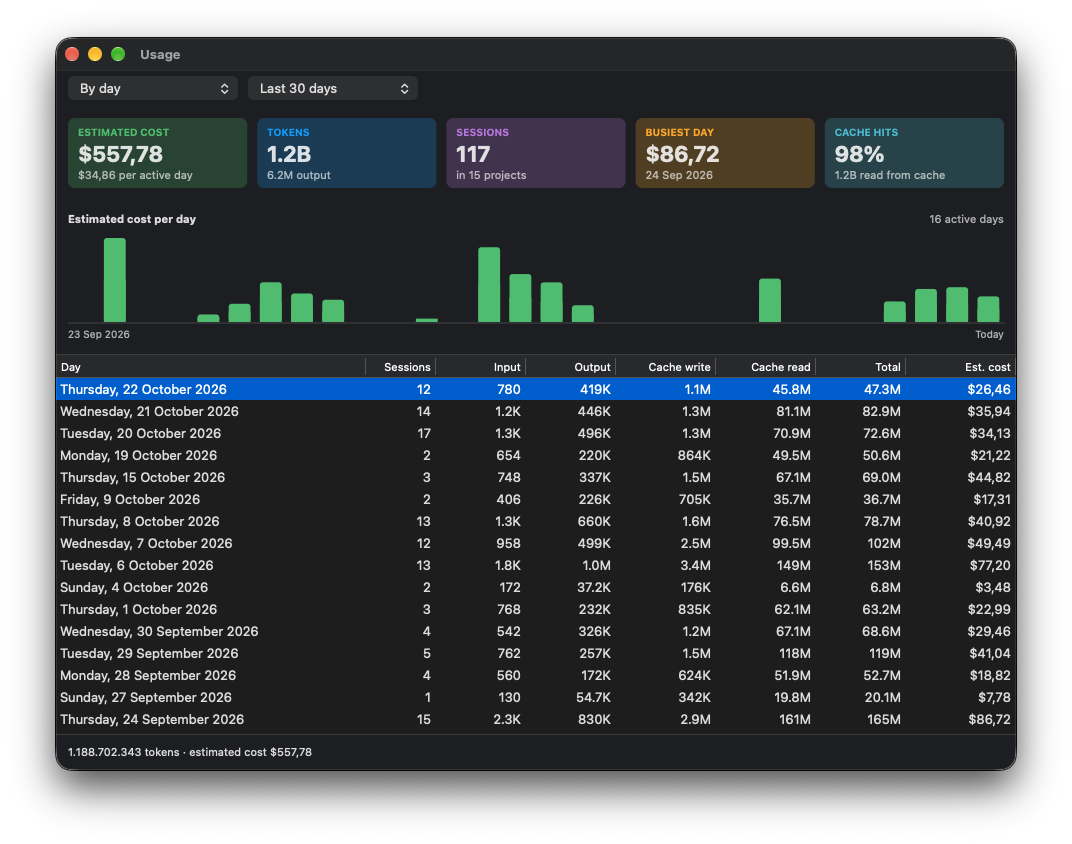Click the 165M total cell
This screenshot has height=844, width=1072.
pyautogui.click(x=884, y=720)
